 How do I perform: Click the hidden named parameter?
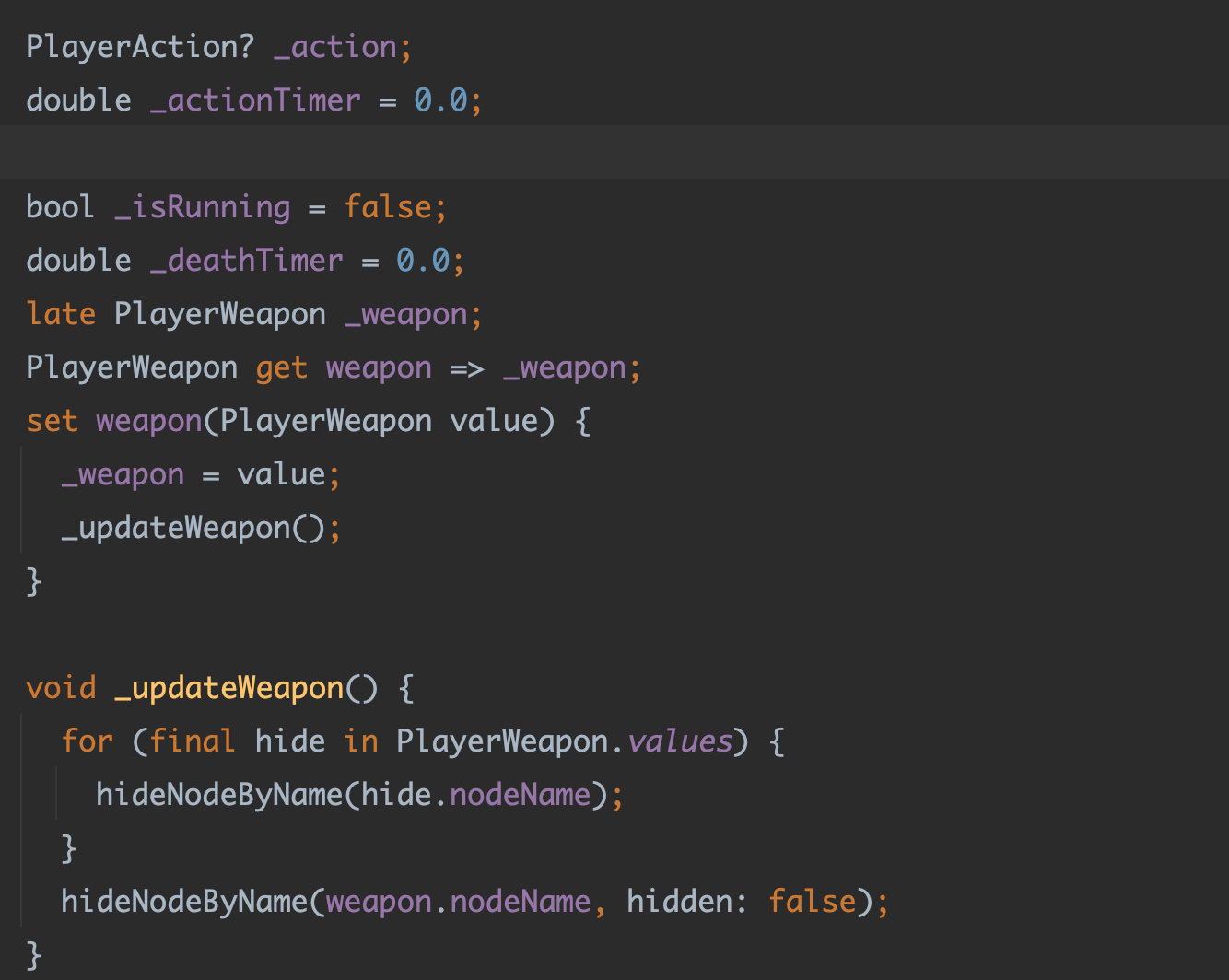point(680,902)
